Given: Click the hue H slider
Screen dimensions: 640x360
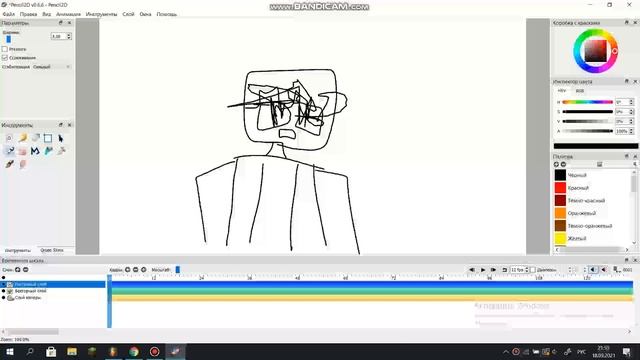Looking at the screenshot, I should tap(587, 102).
